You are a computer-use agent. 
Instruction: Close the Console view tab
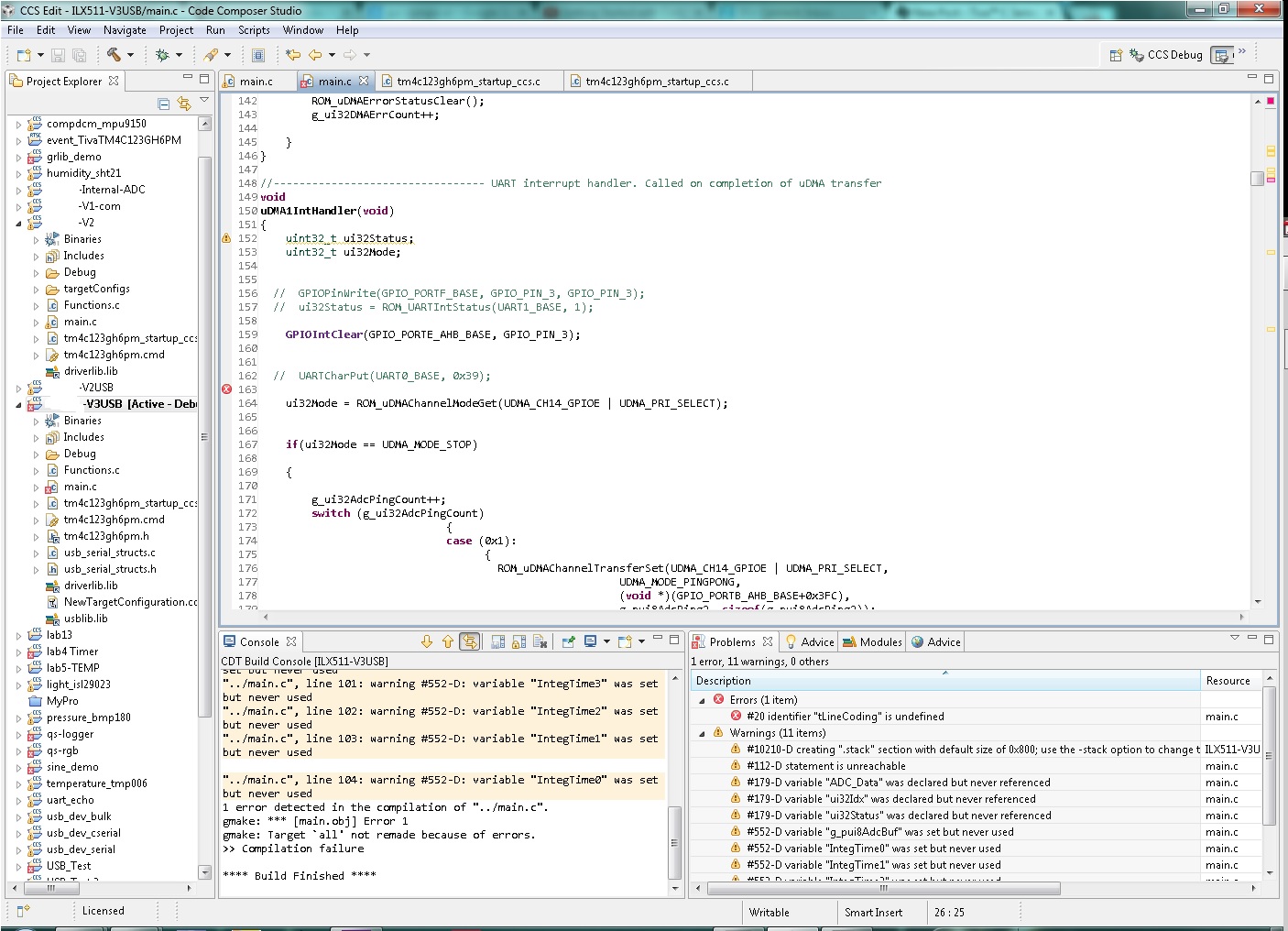point(291,641)
